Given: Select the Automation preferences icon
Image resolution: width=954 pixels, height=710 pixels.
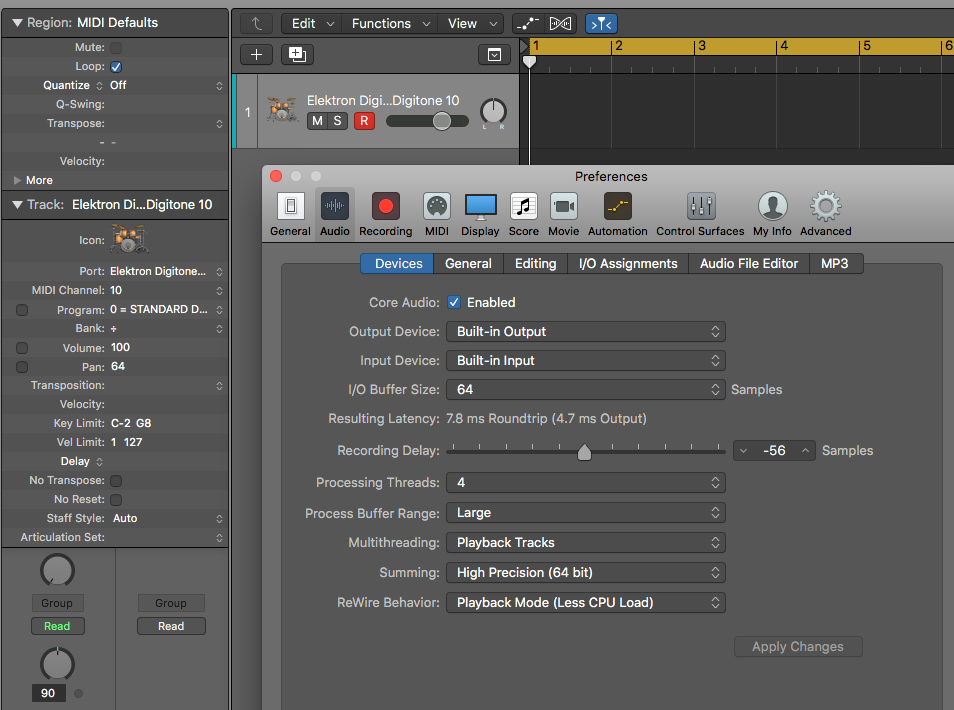Looking at the screenshot, I should coord(617,214).
